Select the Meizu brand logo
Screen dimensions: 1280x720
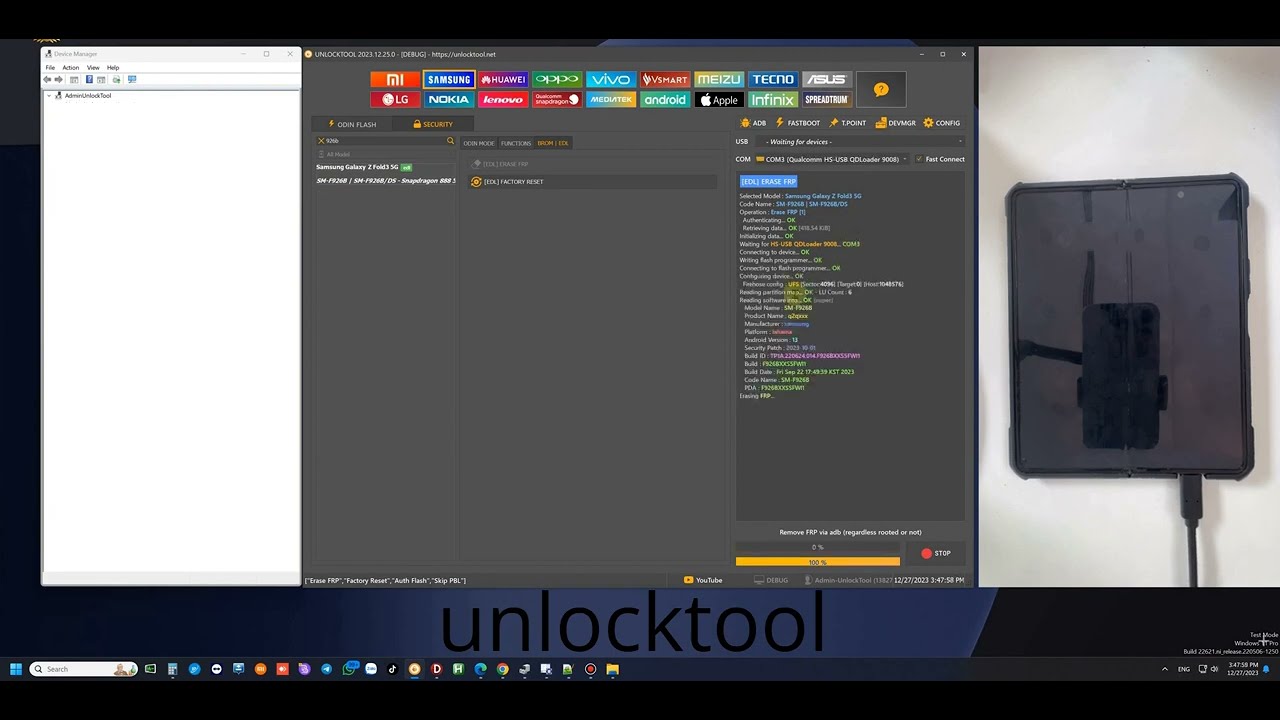click(719, 79)
